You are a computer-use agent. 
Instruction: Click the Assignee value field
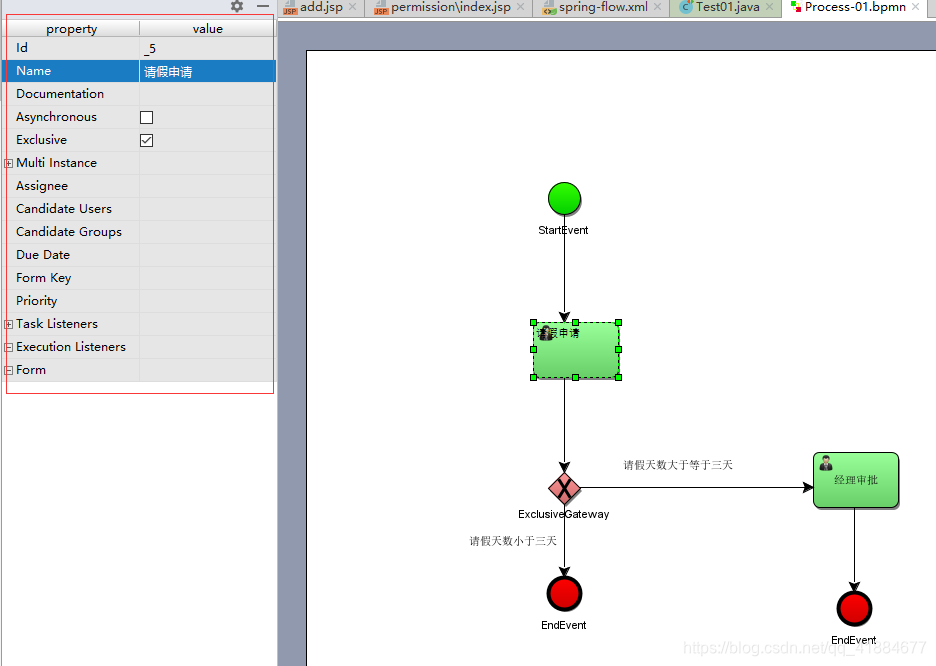[x=207, y=186]
